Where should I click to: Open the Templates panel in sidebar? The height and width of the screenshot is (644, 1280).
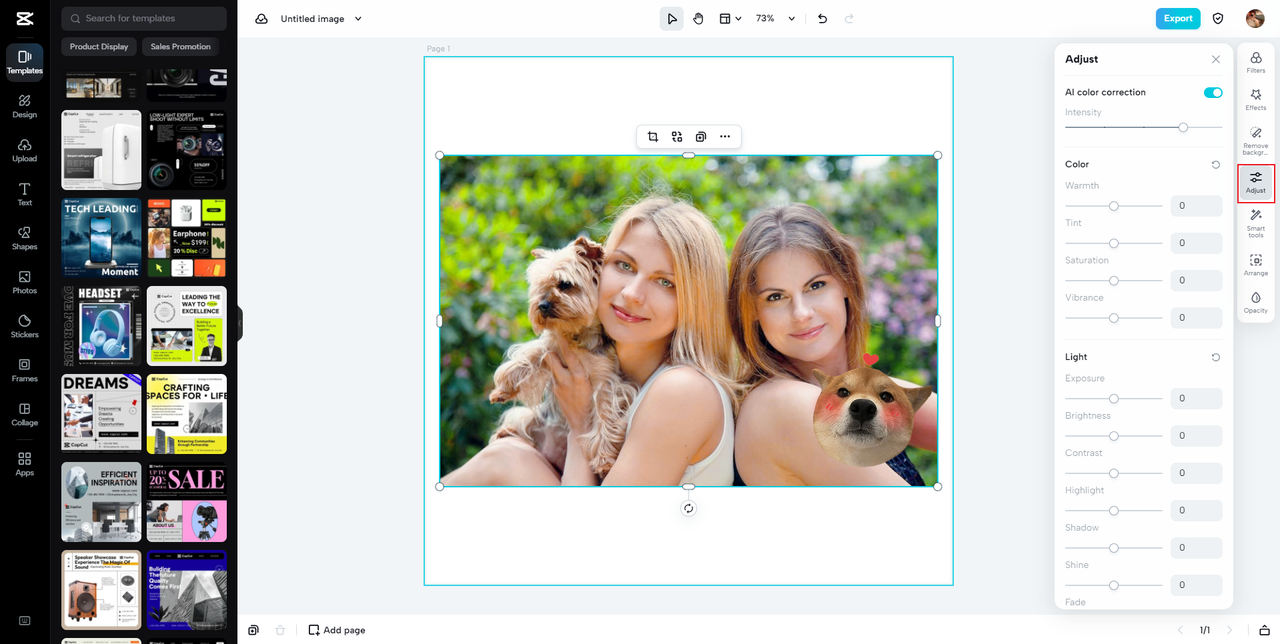(x=24, y=62)
